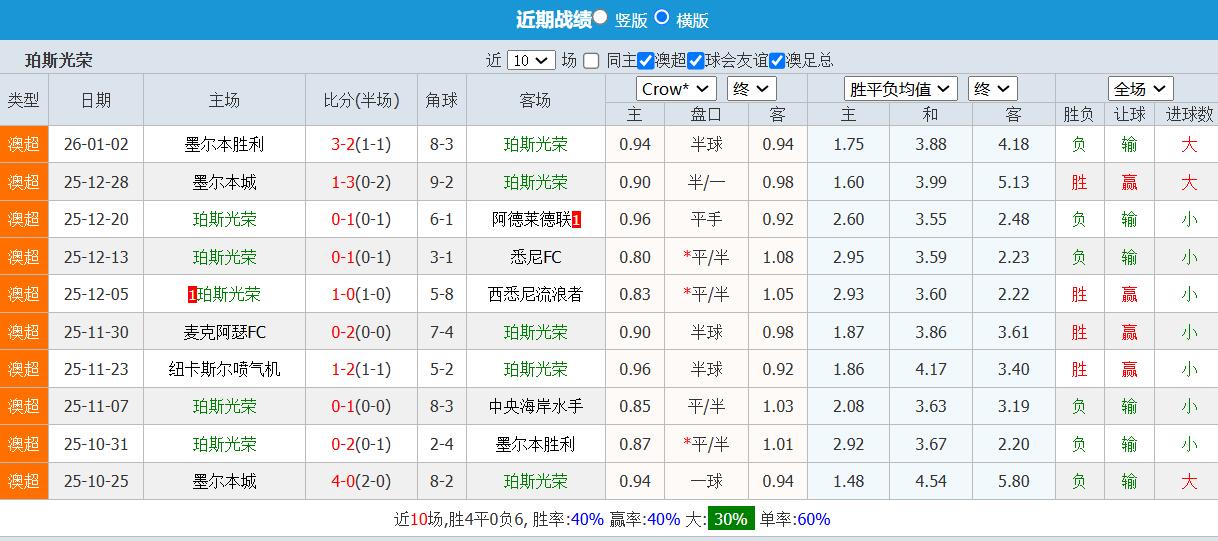Click 阿德莱德联 away team on 25-12-20
The width and height of the screenshot is (1218, 541).
pyautogui.click(x=531, y=219)
